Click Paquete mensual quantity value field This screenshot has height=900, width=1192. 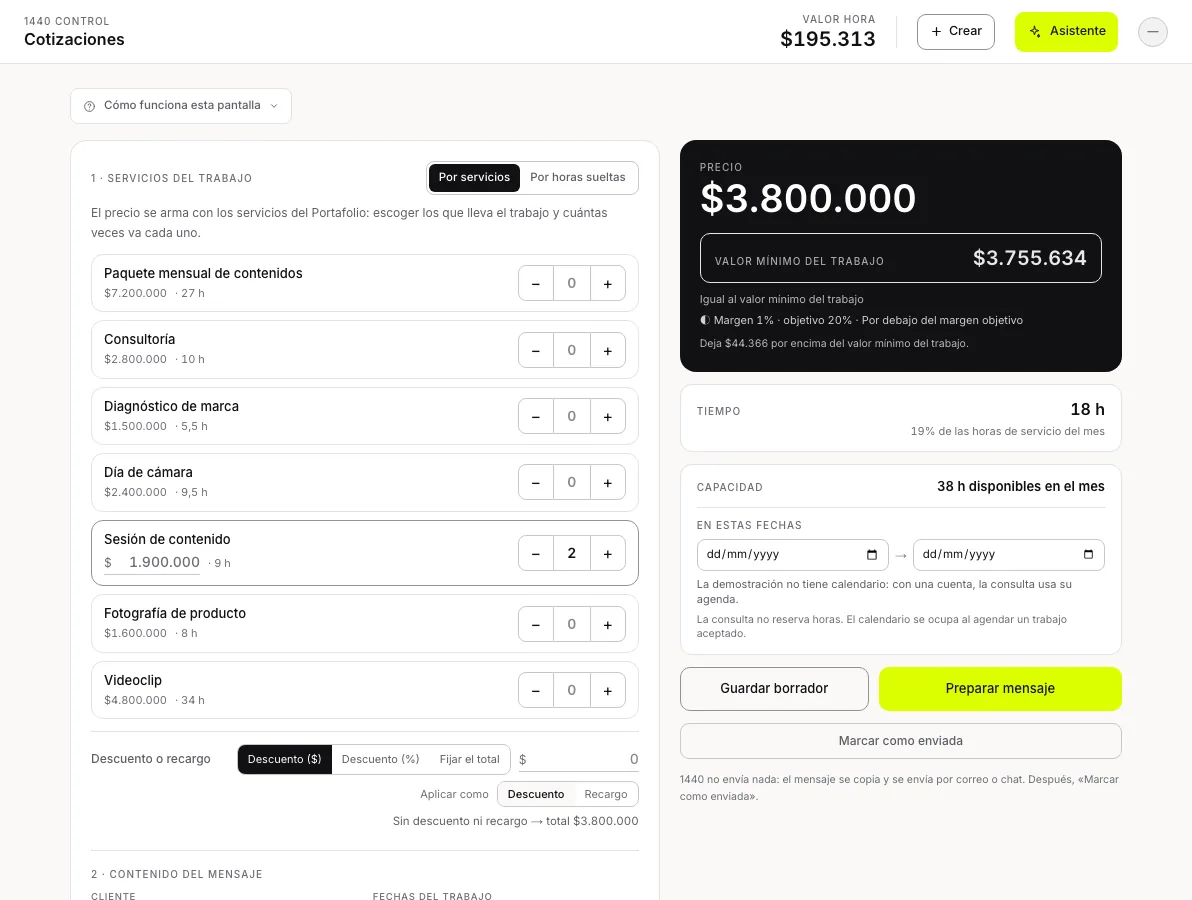coord(572,284)
